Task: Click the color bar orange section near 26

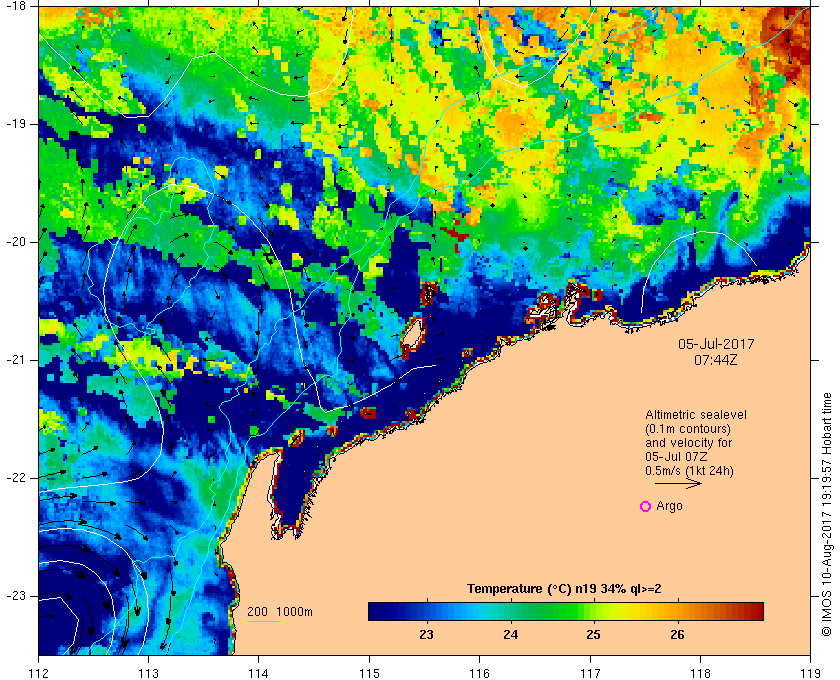Action: point(678,611)
